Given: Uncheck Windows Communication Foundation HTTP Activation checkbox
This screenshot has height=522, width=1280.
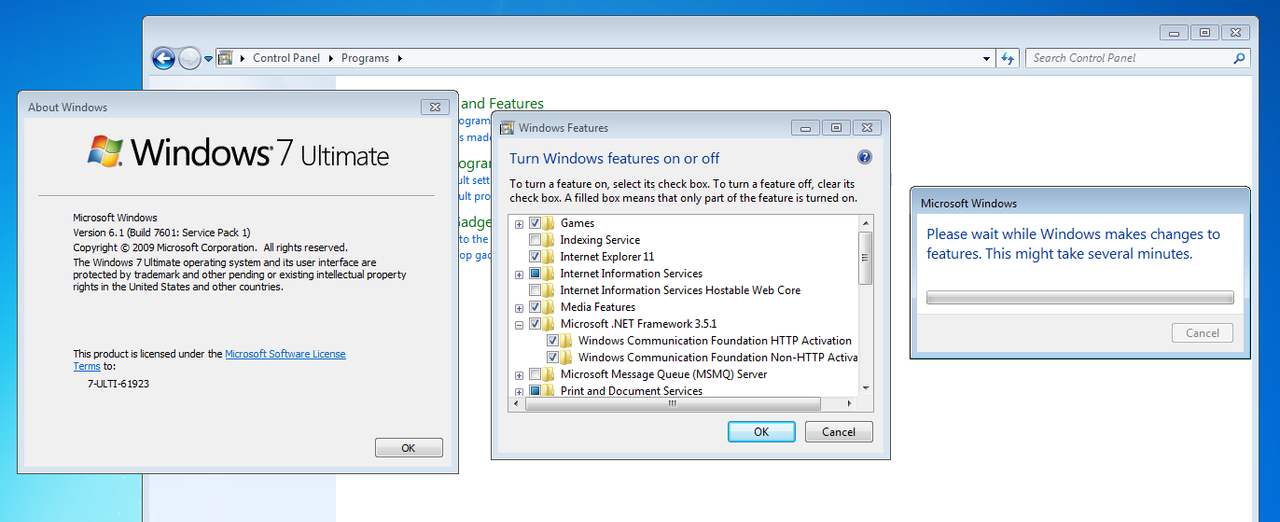Looking at the screenshot, I should coord(553,341).
